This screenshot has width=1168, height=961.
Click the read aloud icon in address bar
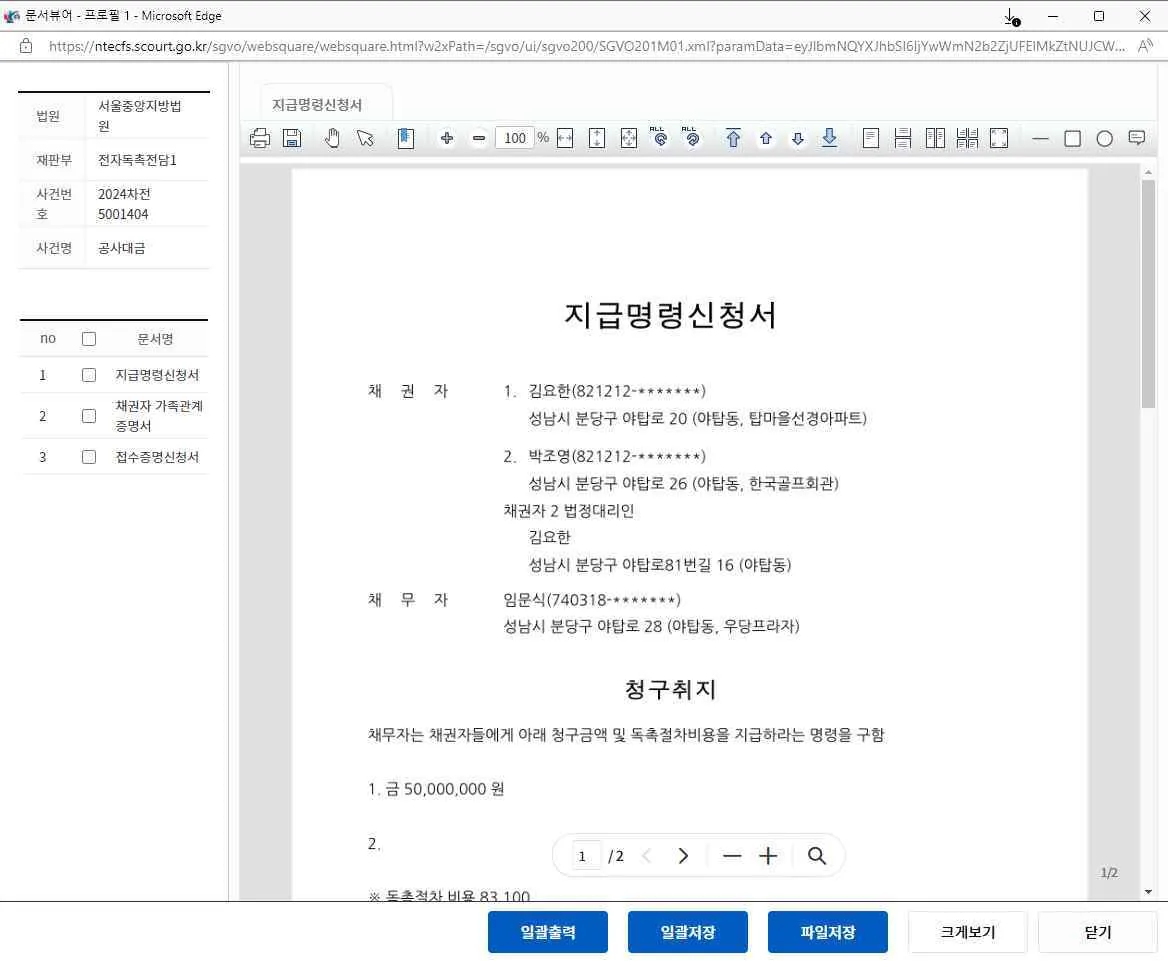point(1146,46)
